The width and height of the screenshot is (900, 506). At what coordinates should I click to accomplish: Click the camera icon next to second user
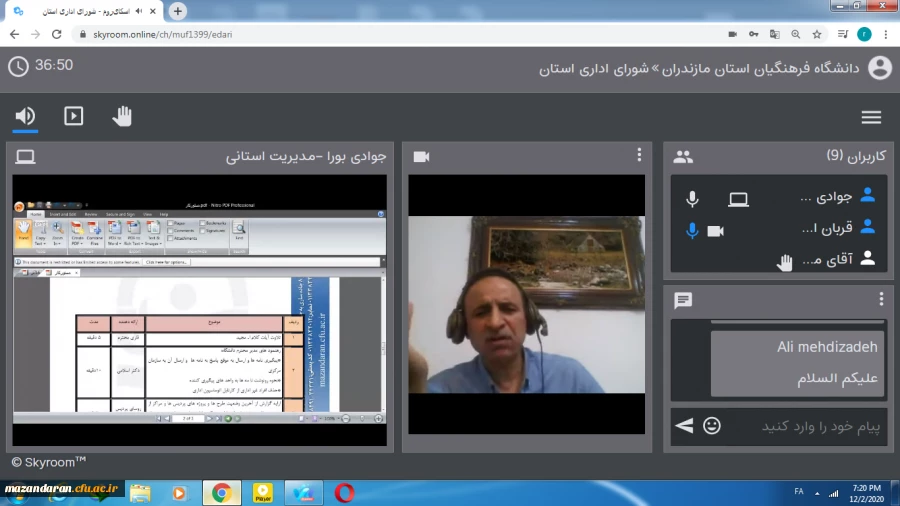(x=716, y=230)
